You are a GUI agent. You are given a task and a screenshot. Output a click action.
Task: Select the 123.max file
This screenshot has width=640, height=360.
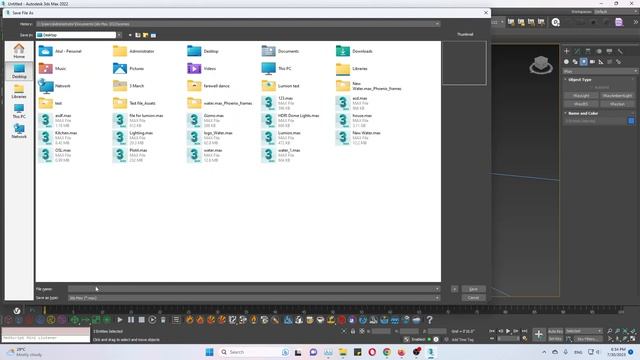[x=278, y=103]
